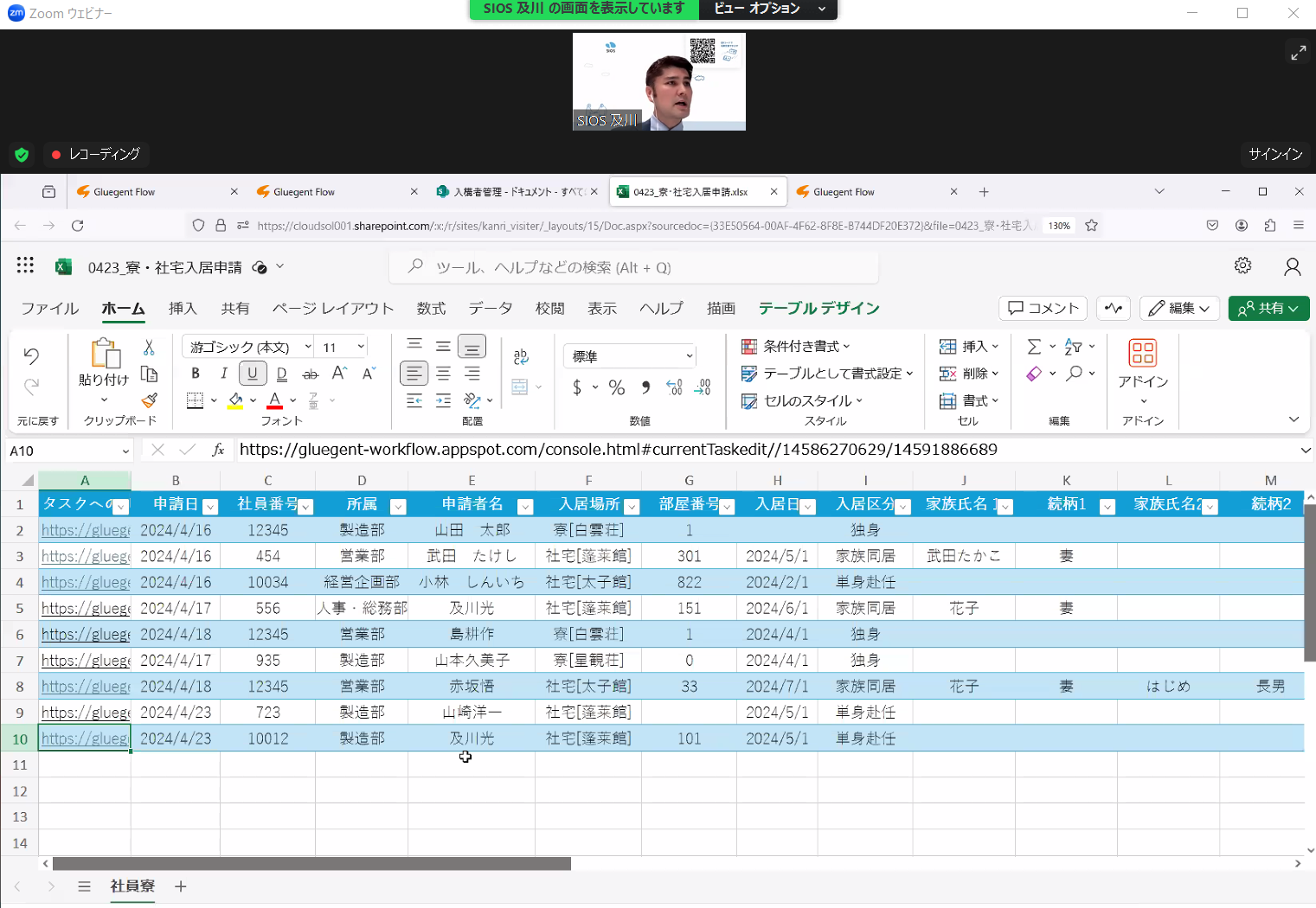Open the app launcher waffle icon
Screen dimensions: 1316x908
click(x=25, y=266)
